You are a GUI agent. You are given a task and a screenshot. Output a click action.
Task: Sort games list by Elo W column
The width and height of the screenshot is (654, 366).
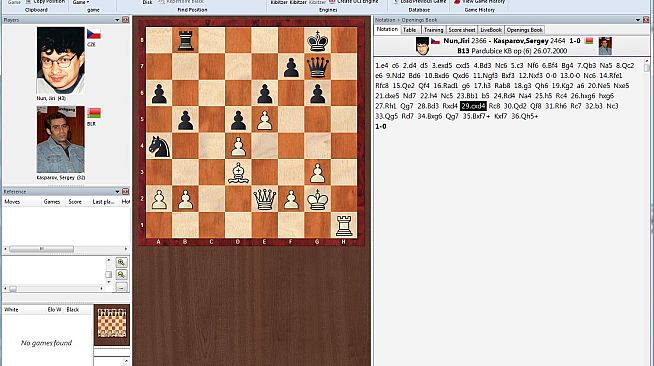click(54, 310)
